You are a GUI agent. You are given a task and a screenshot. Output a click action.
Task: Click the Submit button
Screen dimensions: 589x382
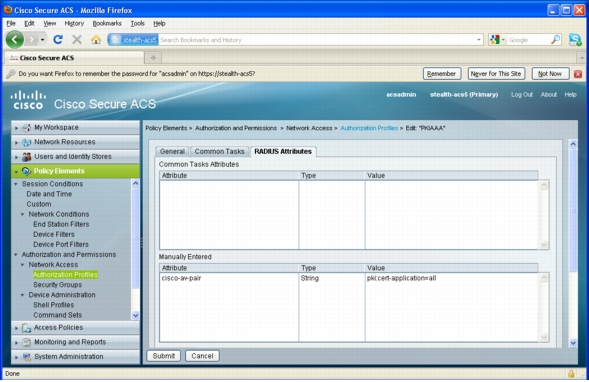(x=163, y=356)
